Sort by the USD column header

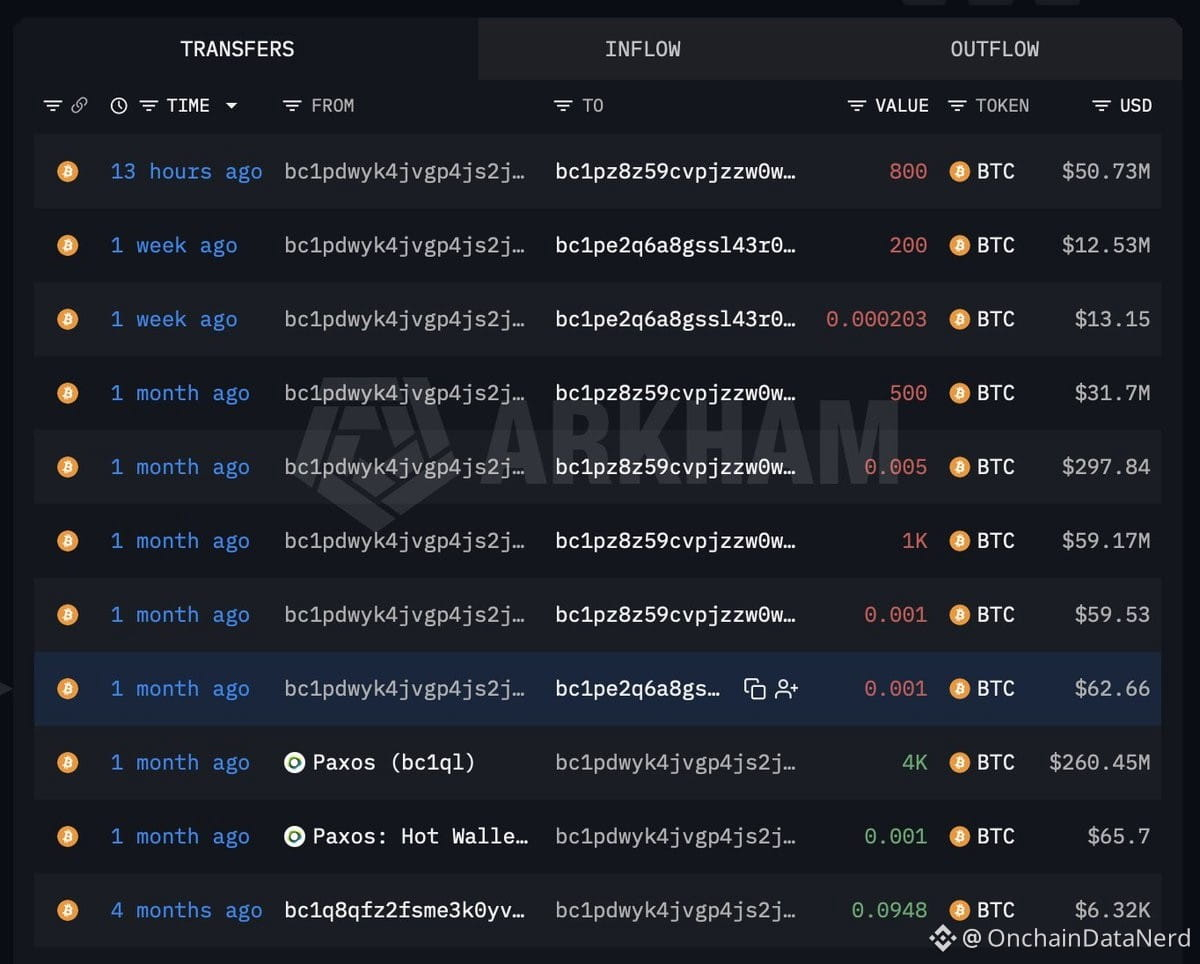1135,105
